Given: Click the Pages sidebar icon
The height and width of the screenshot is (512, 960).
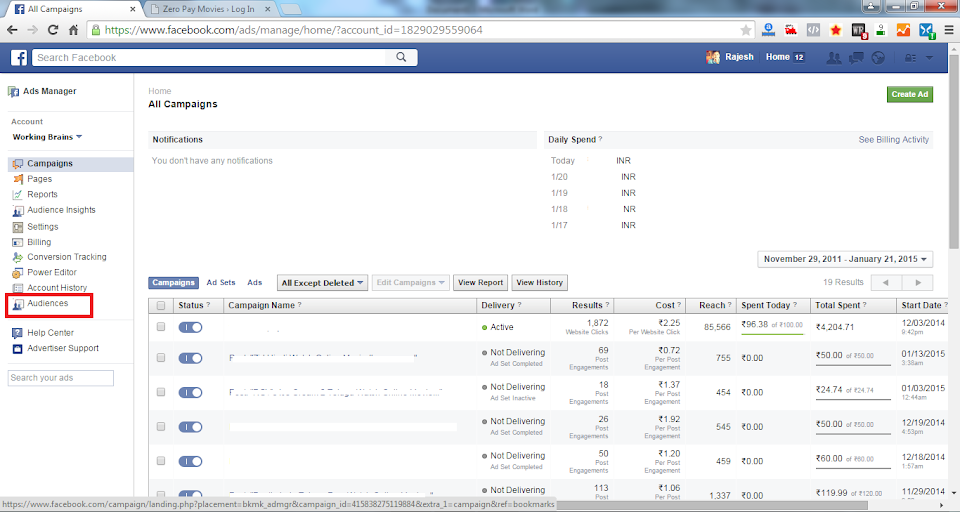Looking at the screenshot, I should coord(18,179).
